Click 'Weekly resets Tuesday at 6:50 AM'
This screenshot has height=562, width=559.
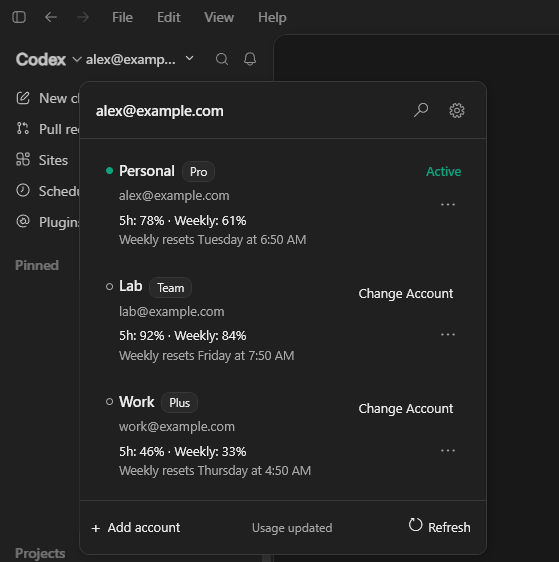coord(213,239)
